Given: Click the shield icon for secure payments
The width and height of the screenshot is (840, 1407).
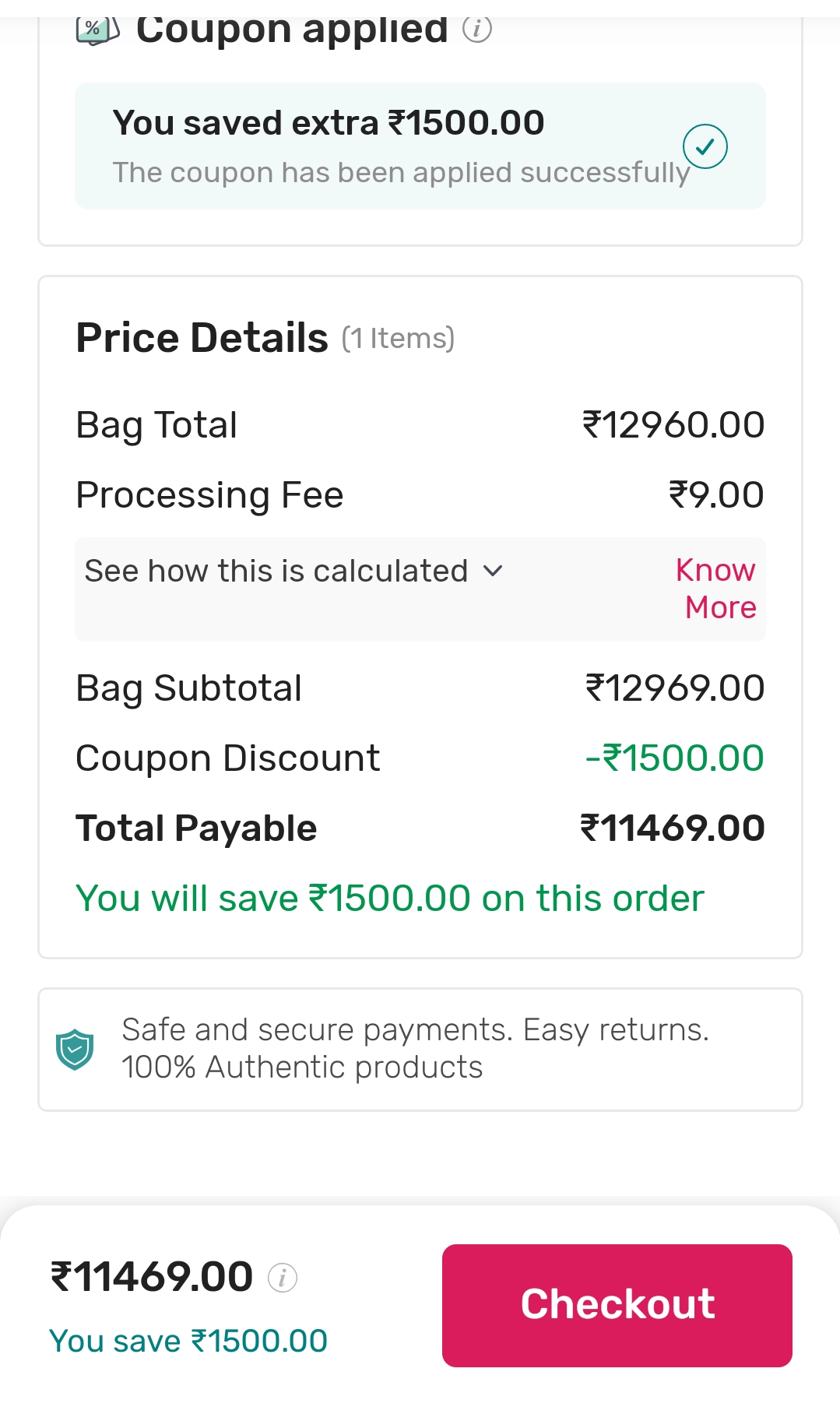Looking at the screenshot, I should click(75, 1050).
